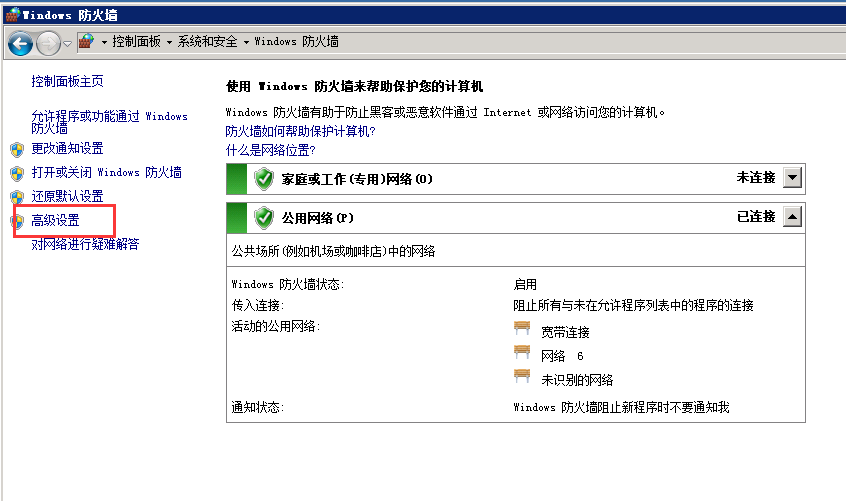This screenshot has height=501, width=846.
Task: Open 更改通知设置 link
Action: tap(67, 148)
